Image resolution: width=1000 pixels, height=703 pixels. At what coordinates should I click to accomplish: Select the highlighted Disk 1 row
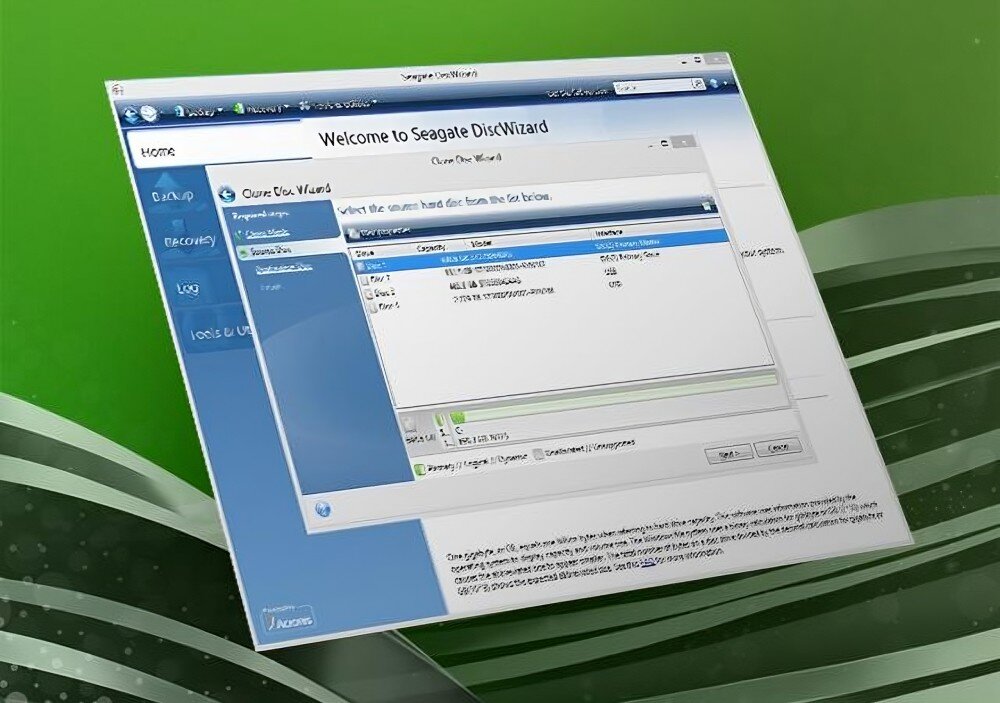pos(540,256)
